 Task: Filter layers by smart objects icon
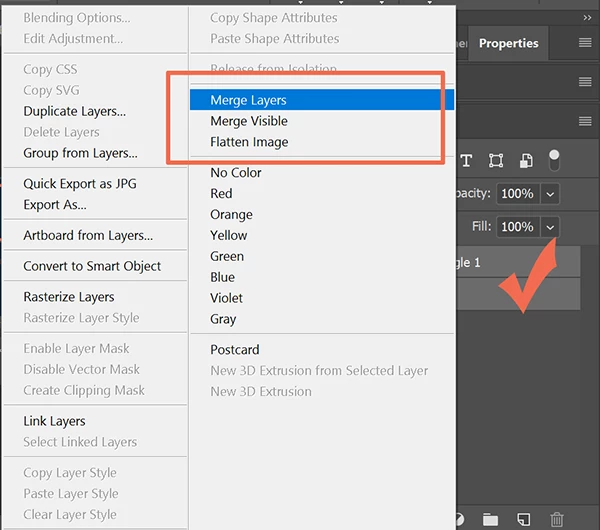[x=526, y=160]
